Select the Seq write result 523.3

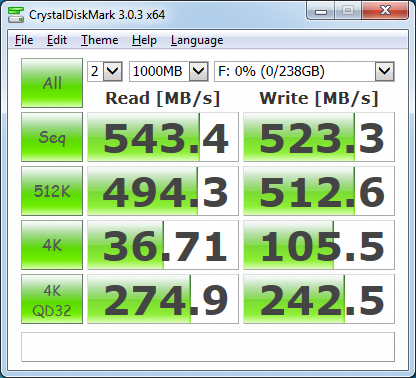click(319, 137)
